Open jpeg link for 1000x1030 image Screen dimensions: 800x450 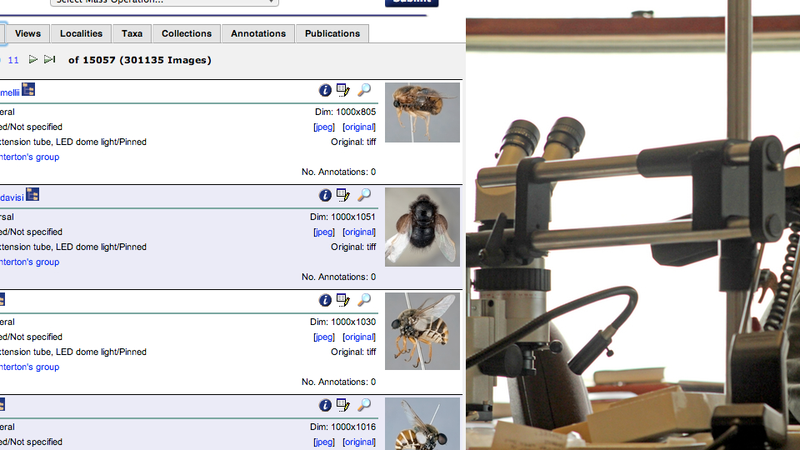click(x=324, y=337)
